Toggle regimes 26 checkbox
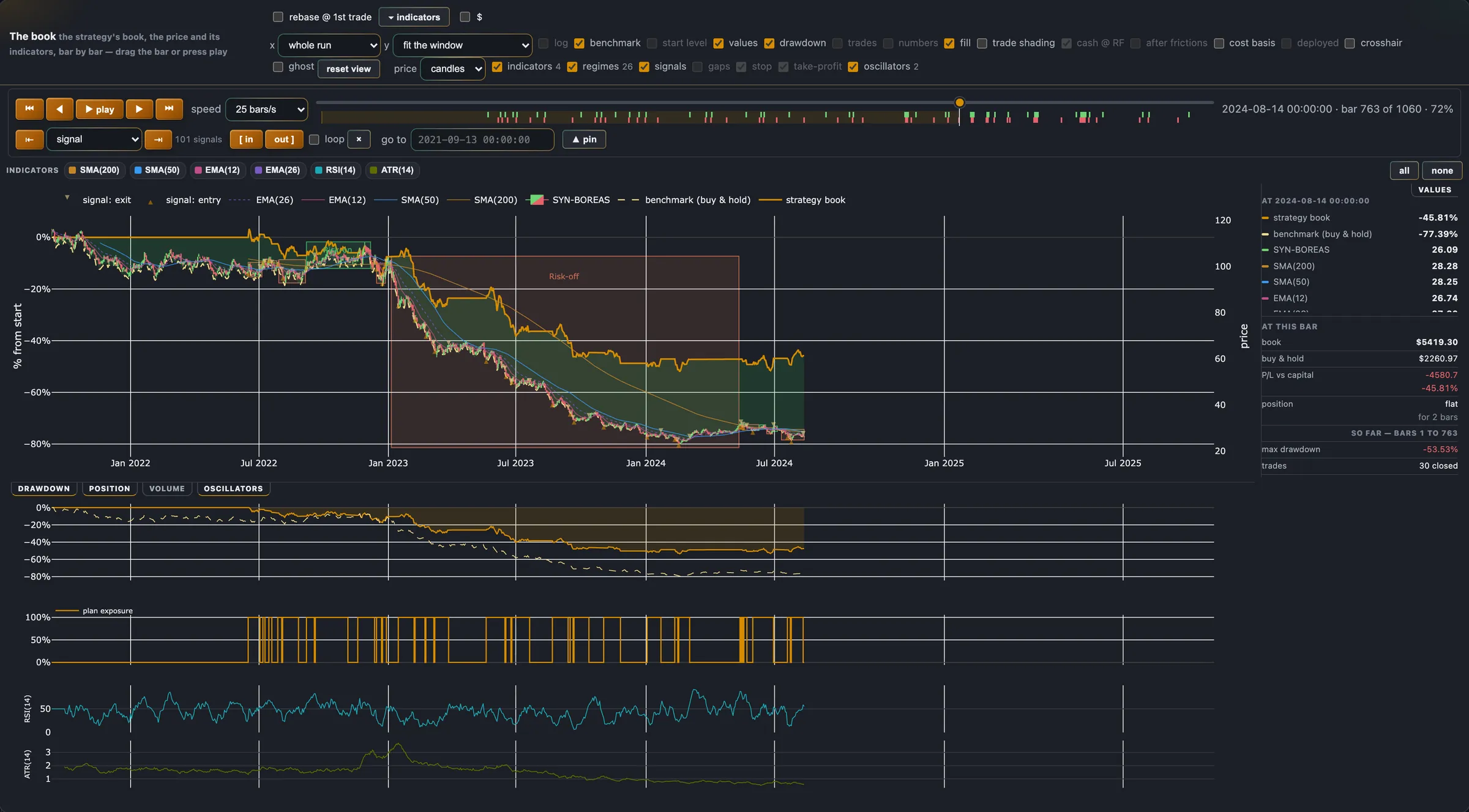The height and width of the screenshot is (812, 1469). [572, 67]
